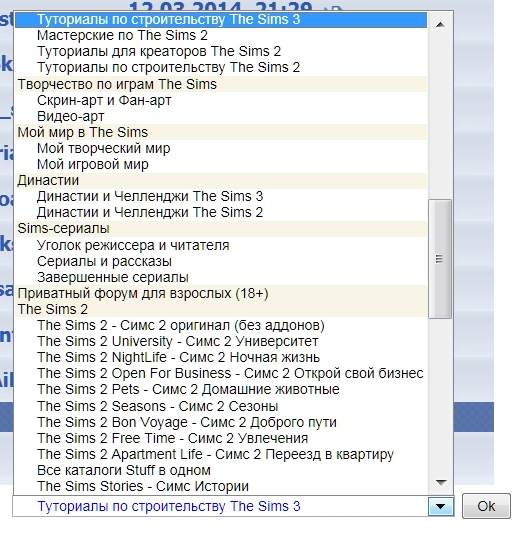
Task: Click the dropdown vertical scrollbar thumb
Action: pos(440,259)
